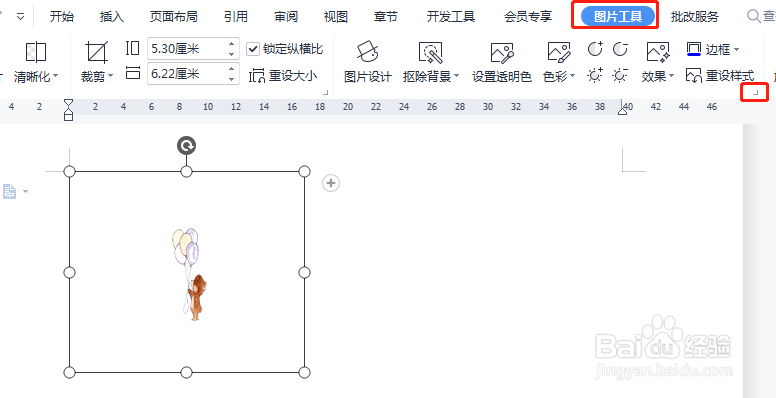Click the 效果 picture effects icon
The width and height of the screenshot is (776, 398).
coord(658,52)
